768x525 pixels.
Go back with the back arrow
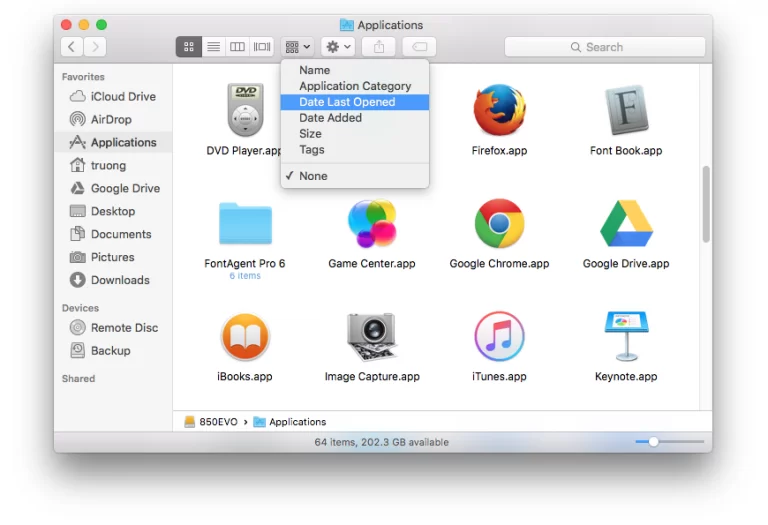click(x=72, y=47)
